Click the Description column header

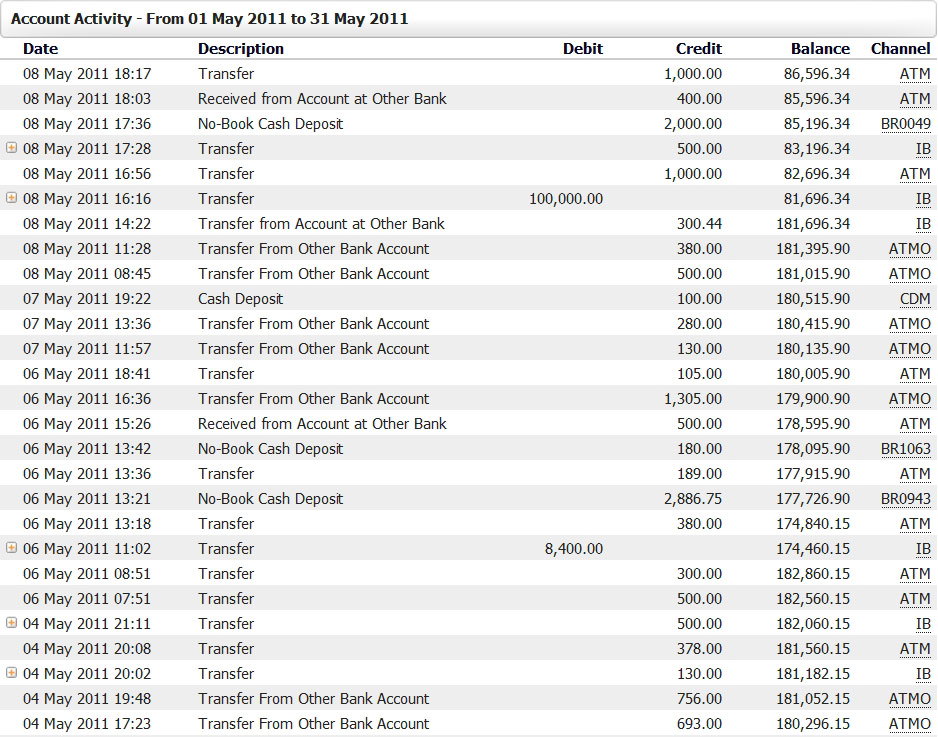point(240,49)
